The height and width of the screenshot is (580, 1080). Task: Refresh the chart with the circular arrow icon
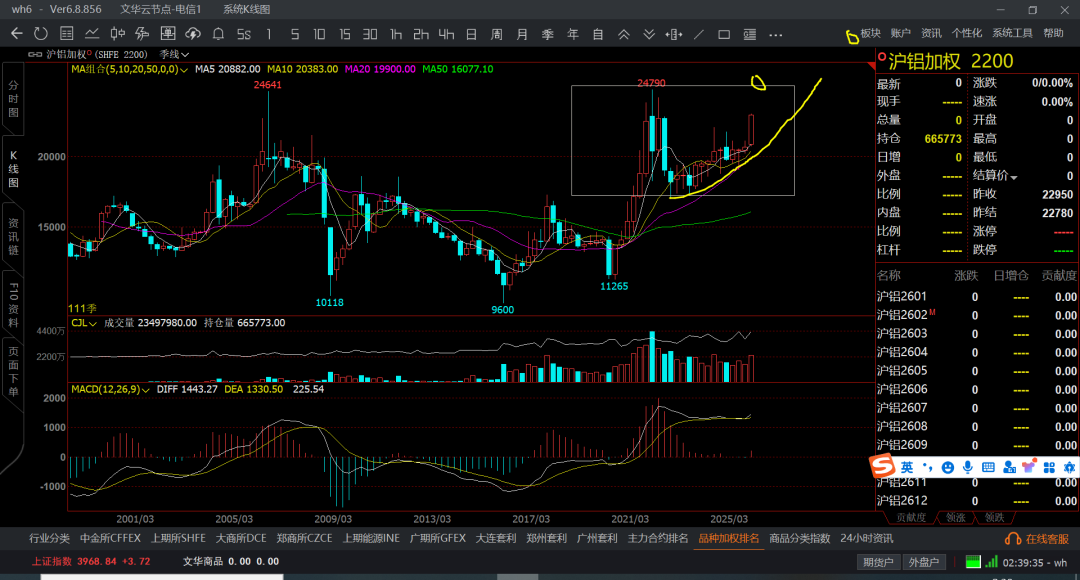pos(41,34)
